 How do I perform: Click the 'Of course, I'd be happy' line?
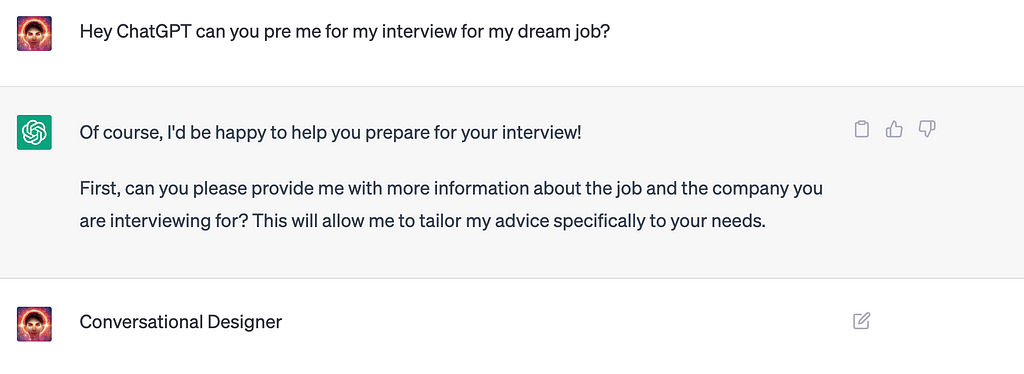[330, 133]
